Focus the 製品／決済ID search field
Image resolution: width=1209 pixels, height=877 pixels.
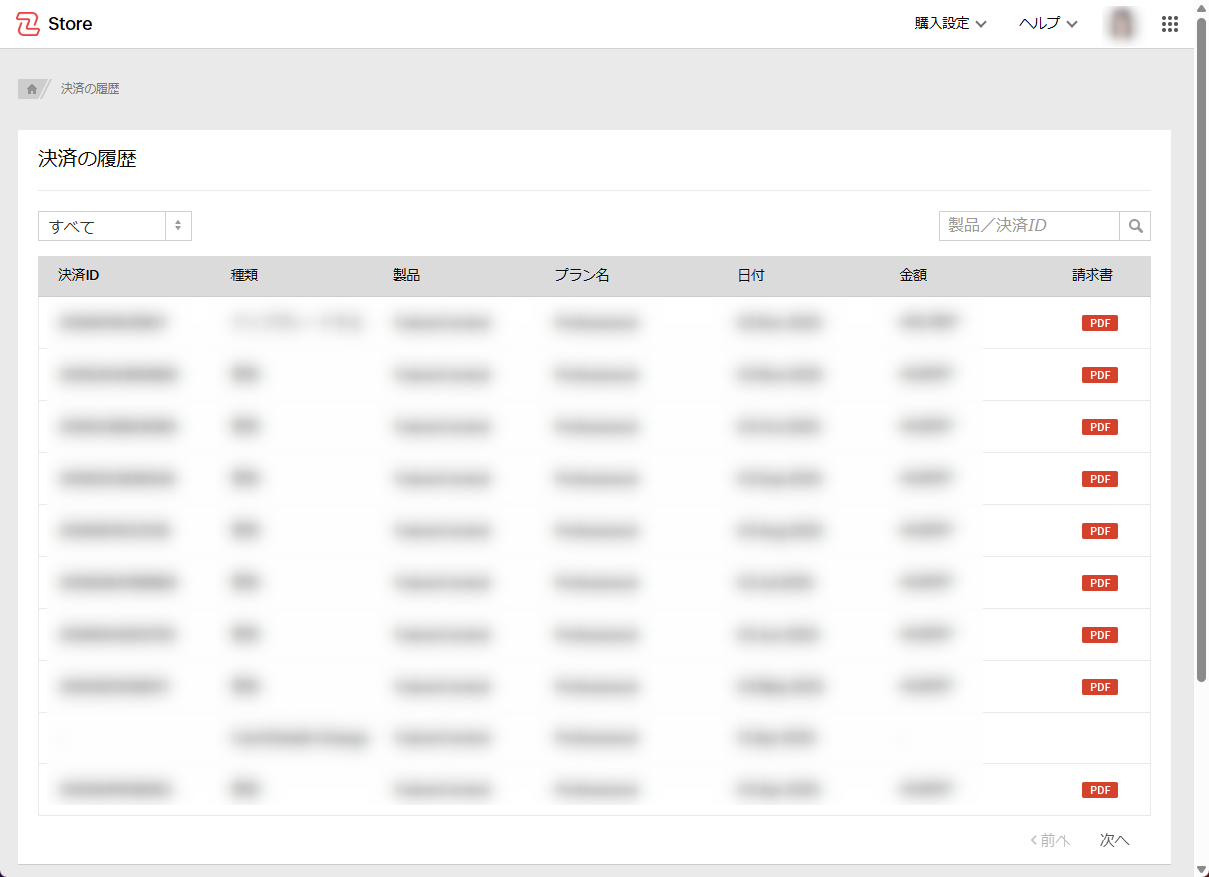click(x=1028, y=226)
